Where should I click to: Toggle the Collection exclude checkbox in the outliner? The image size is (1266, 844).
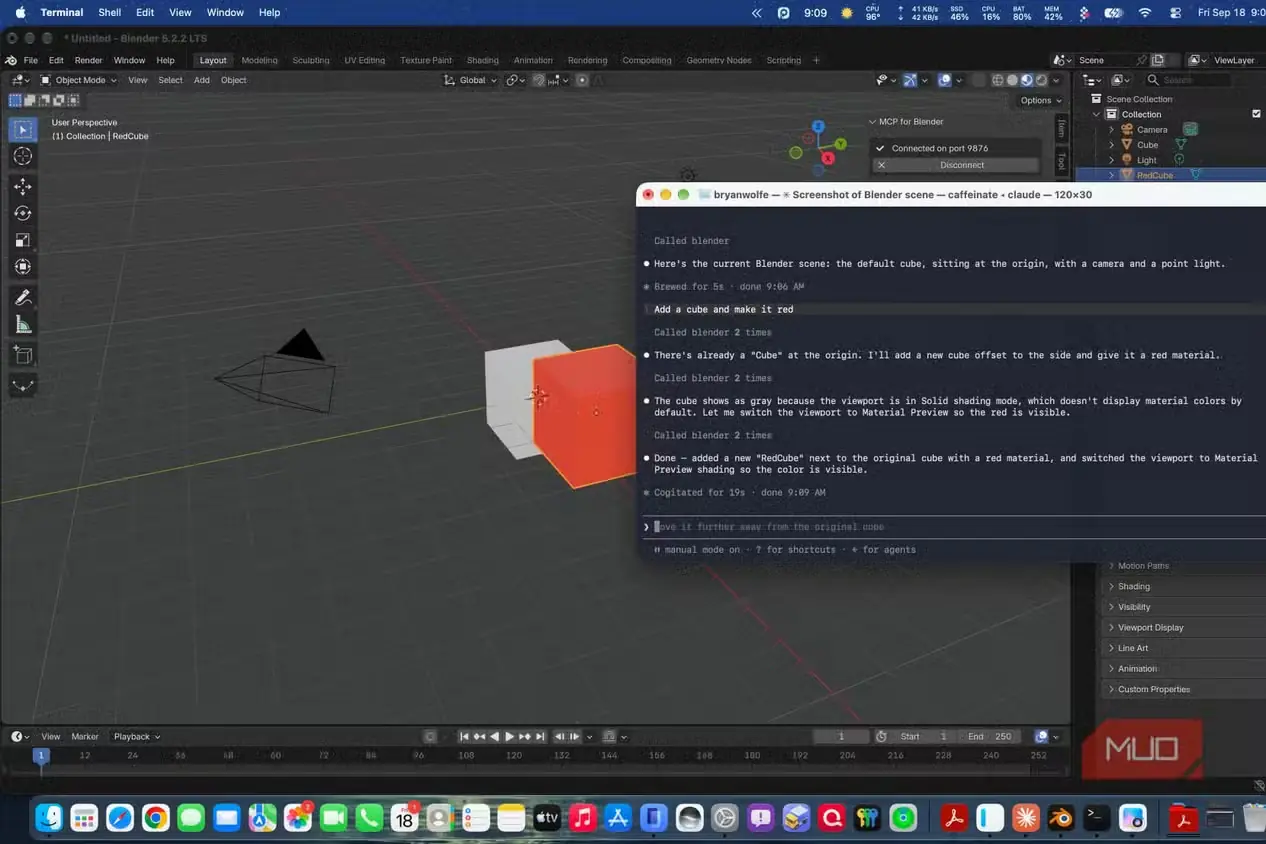tap(1256, 114)
